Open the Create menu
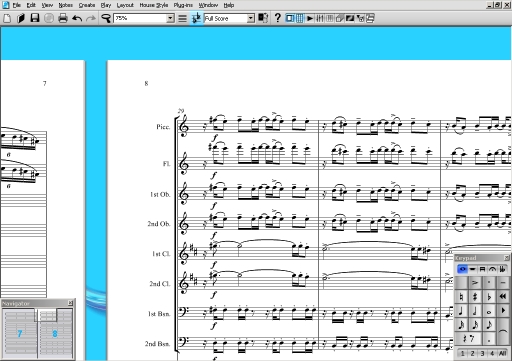Image resolution: width=512 pixels, height=361 pixels. [87, 5]
